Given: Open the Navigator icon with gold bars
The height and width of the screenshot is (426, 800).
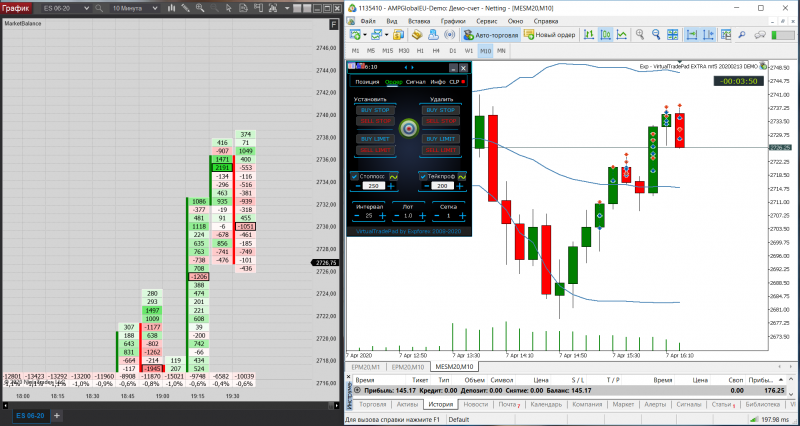Looking at the screenshot, I should point(417,35).
